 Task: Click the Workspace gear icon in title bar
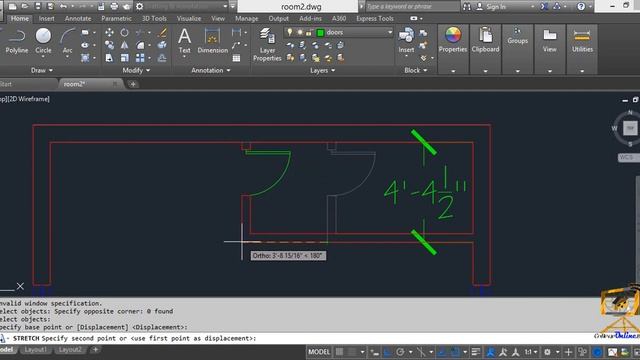[x=140, y=7]
